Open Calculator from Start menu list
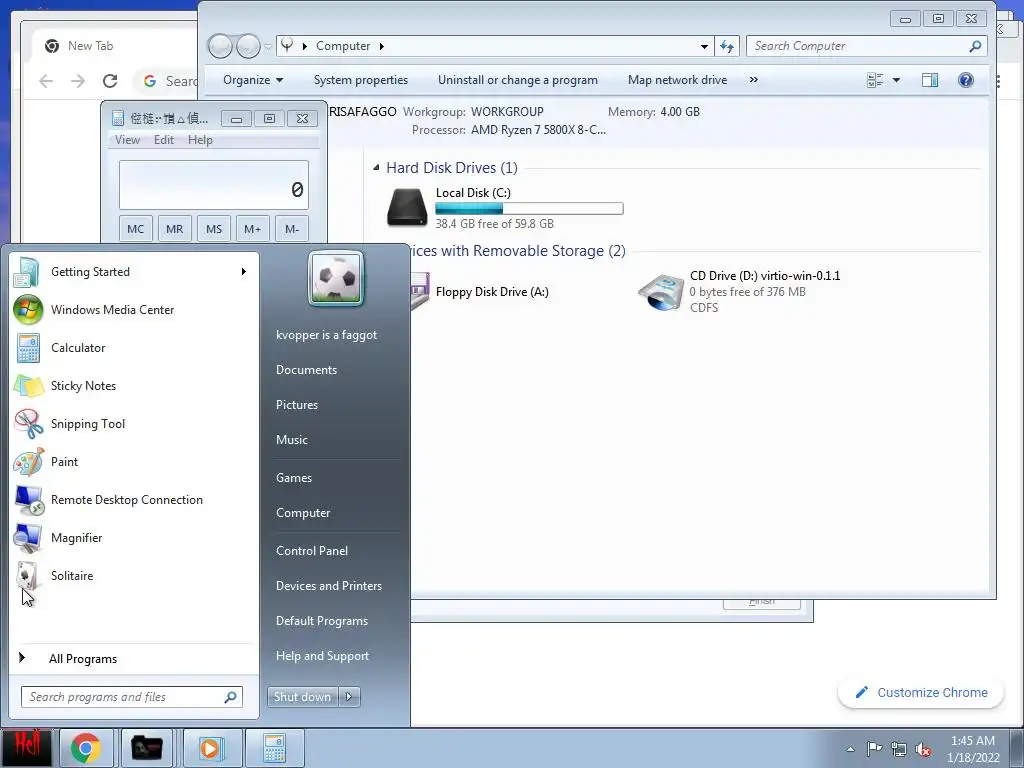 [x=135, y=347]
